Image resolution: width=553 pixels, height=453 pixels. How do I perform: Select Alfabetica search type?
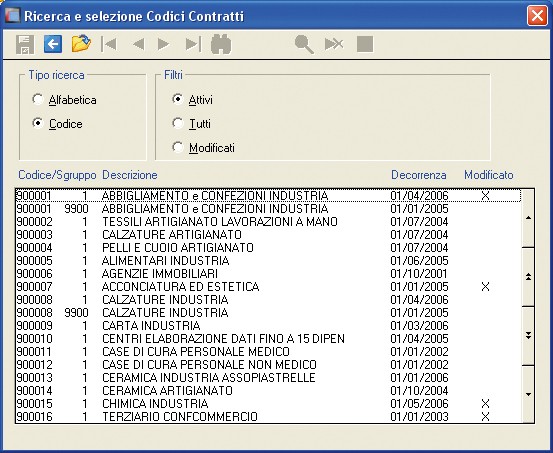(x=64, y=100)
